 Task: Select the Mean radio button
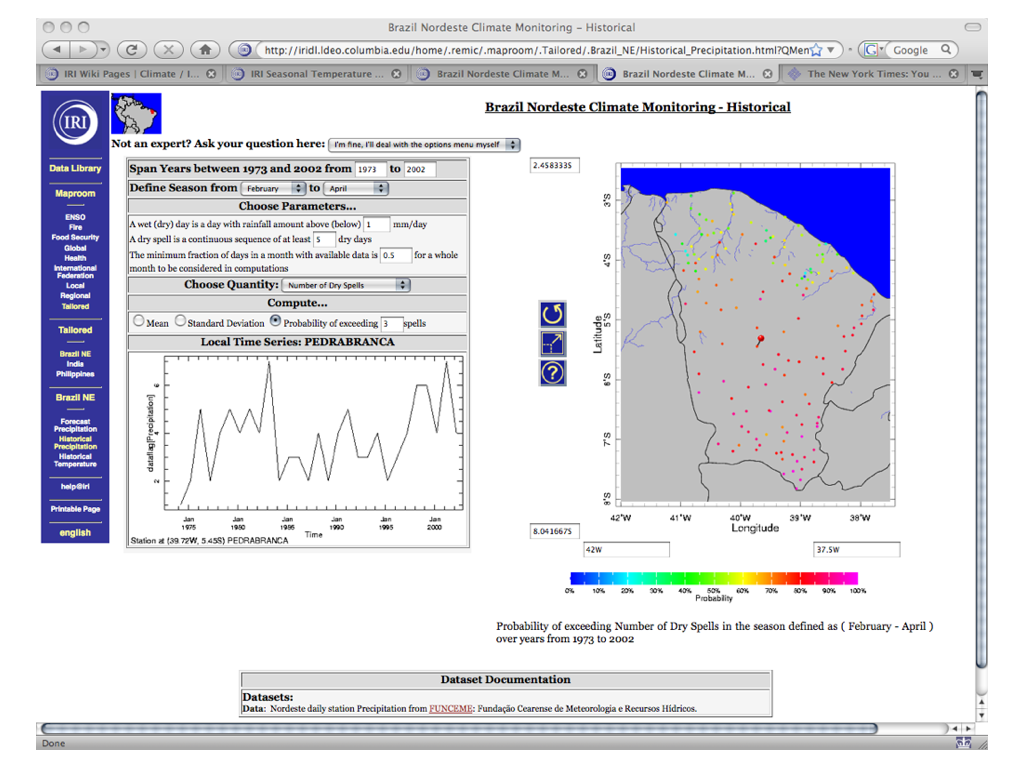(138, 322)
